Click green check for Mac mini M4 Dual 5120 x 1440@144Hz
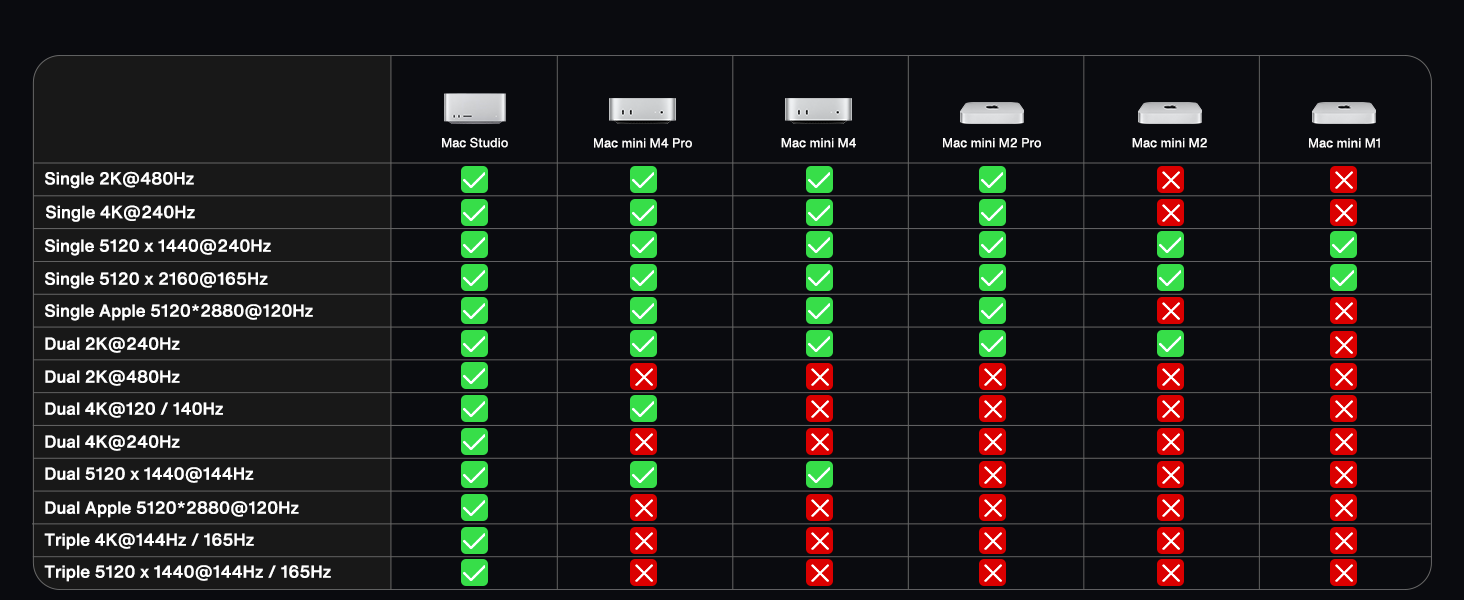The width and height of the screenshot is (1464, 600). tap(819, 474)
